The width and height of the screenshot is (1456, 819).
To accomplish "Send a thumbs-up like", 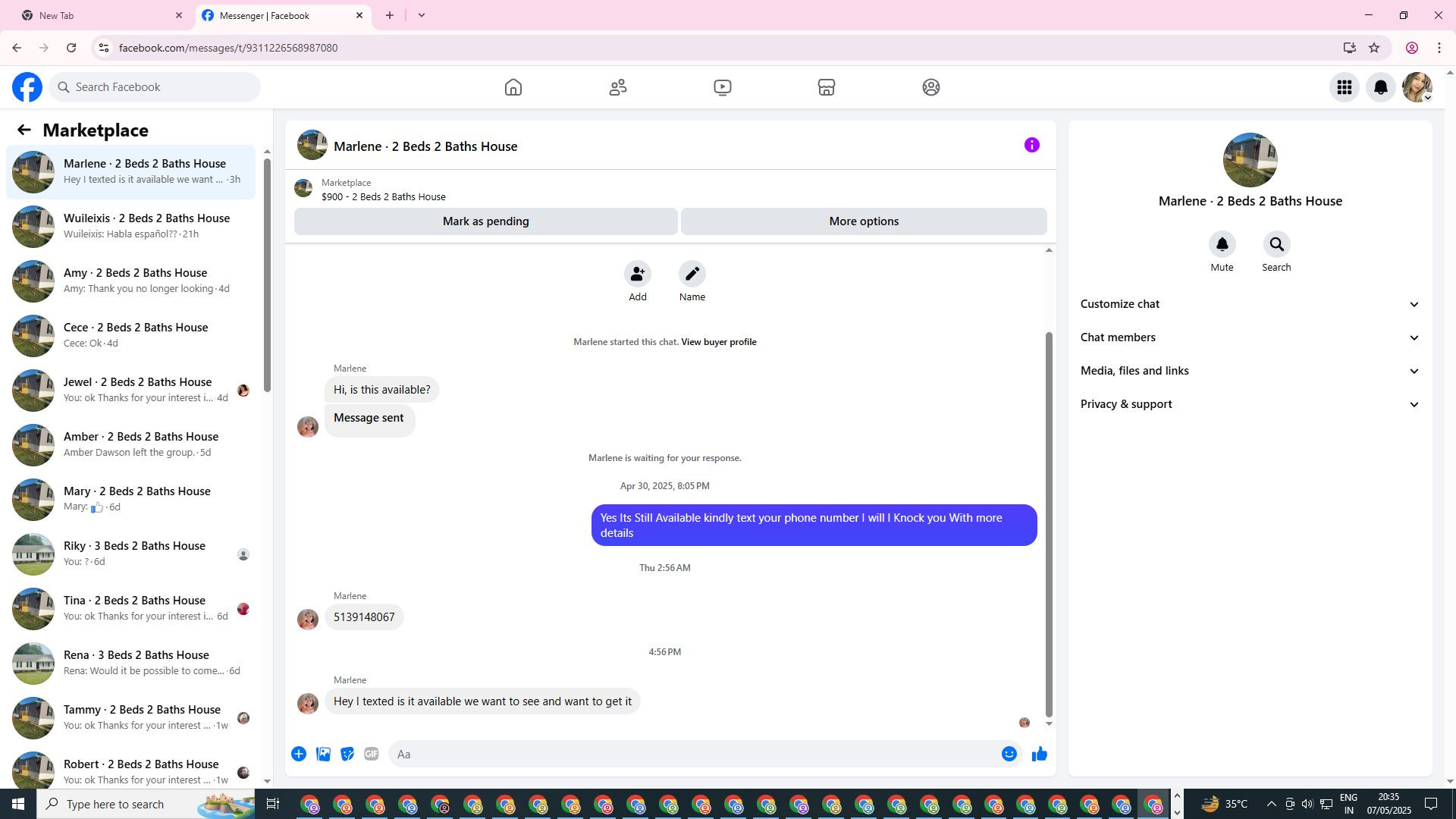I will 1039,754.
